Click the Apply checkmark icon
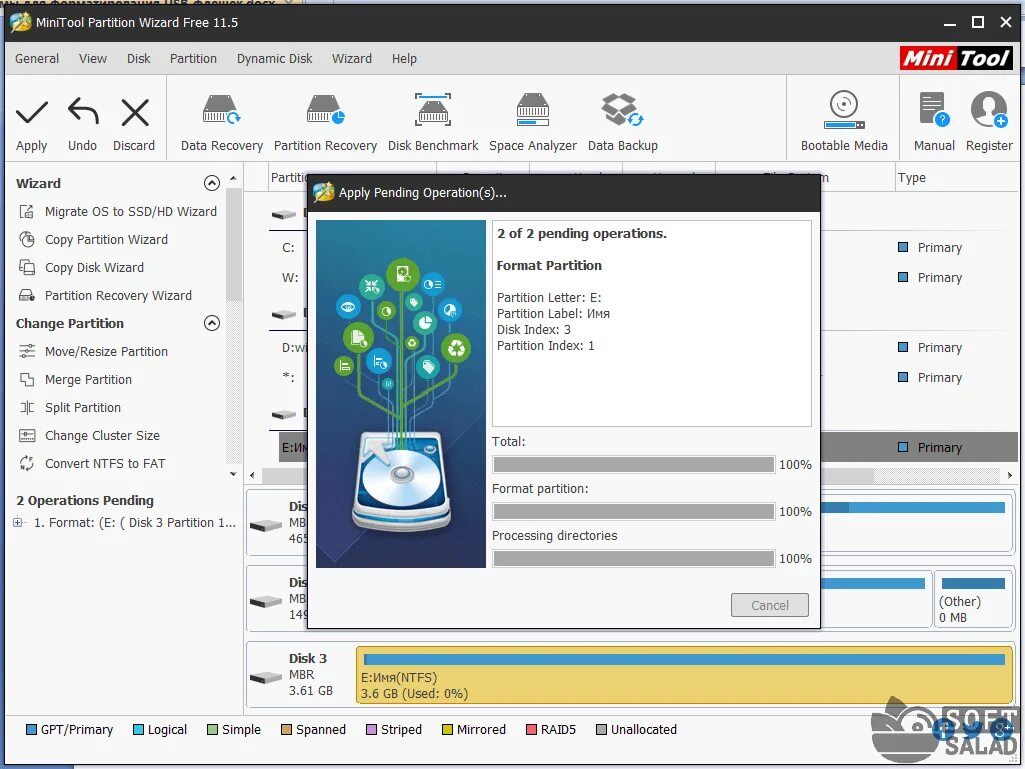 coord(31,112)
